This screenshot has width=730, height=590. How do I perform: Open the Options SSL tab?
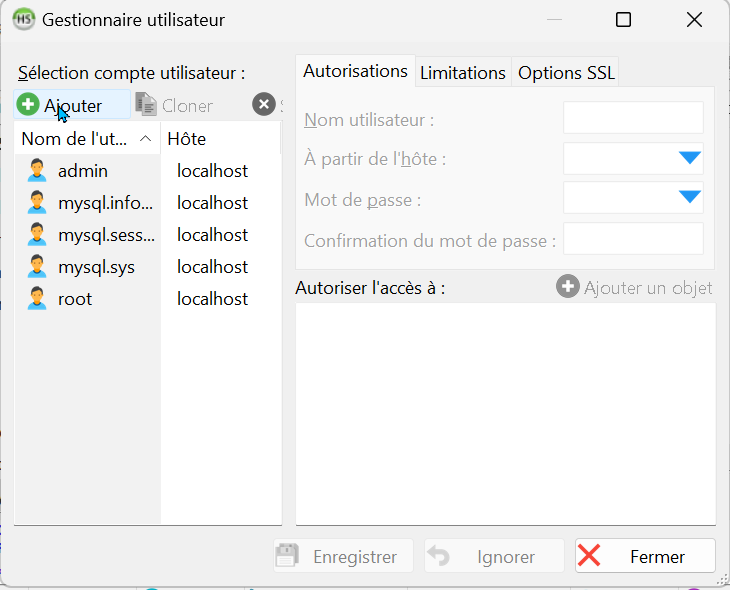point(566,73)
